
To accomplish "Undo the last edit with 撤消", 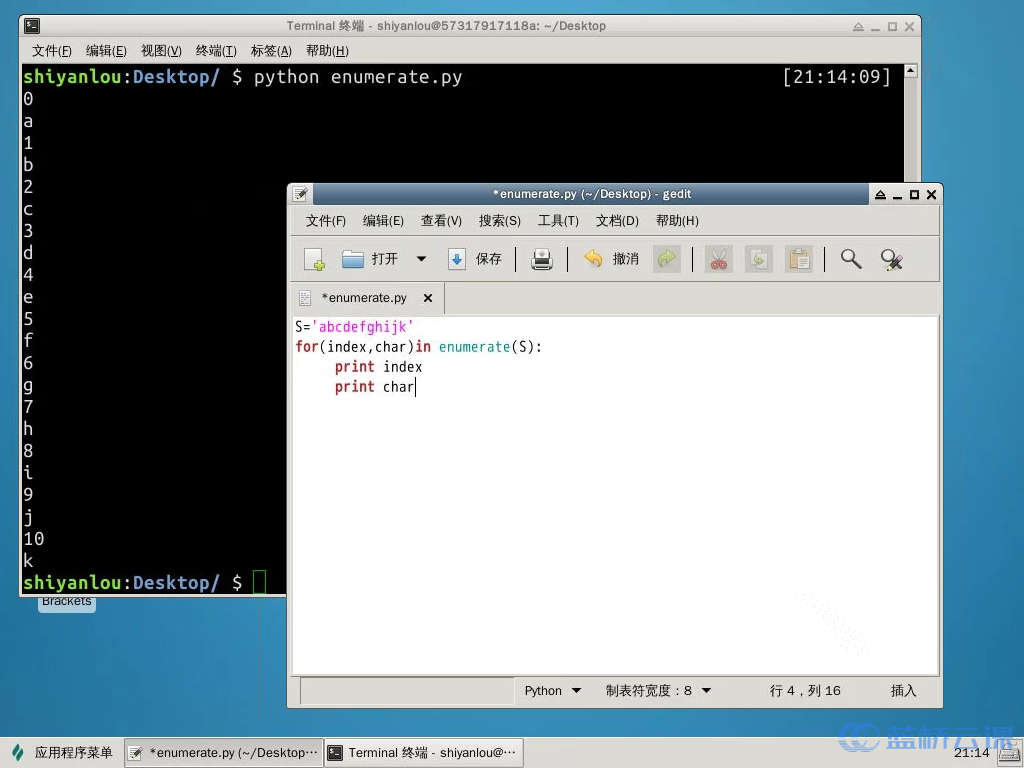I will point(611,259).
